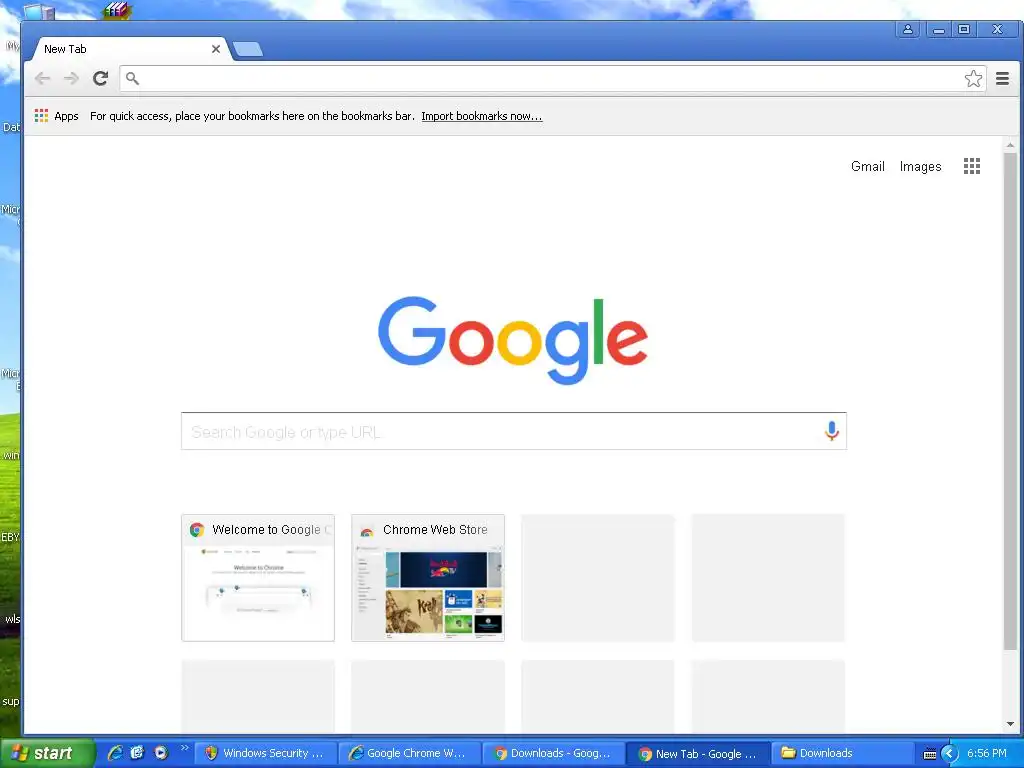
Task: Close the New Tab tab
Action: tap(216, 49)
